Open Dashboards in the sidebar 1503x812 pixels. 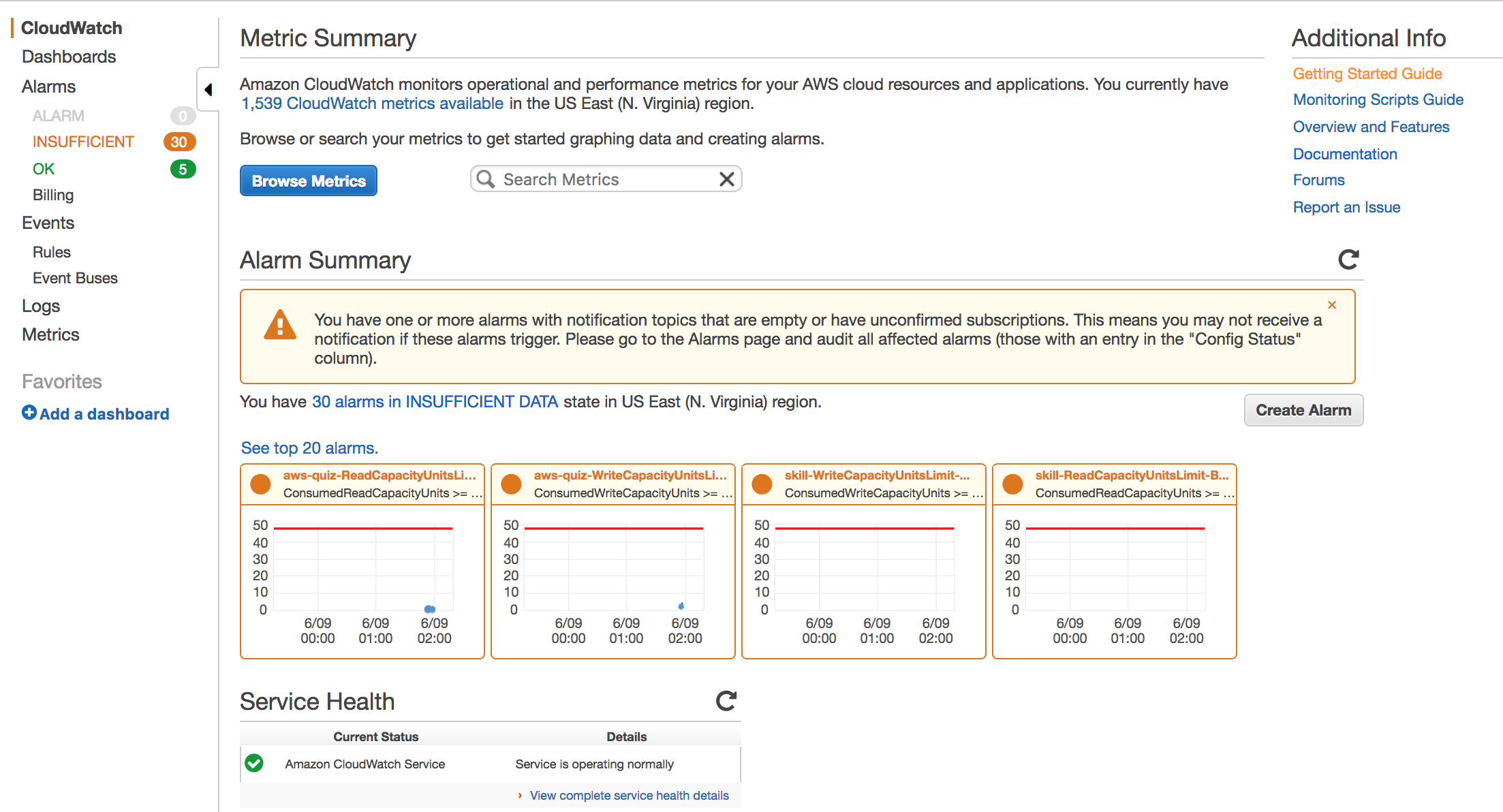click(x=69, y=57)
